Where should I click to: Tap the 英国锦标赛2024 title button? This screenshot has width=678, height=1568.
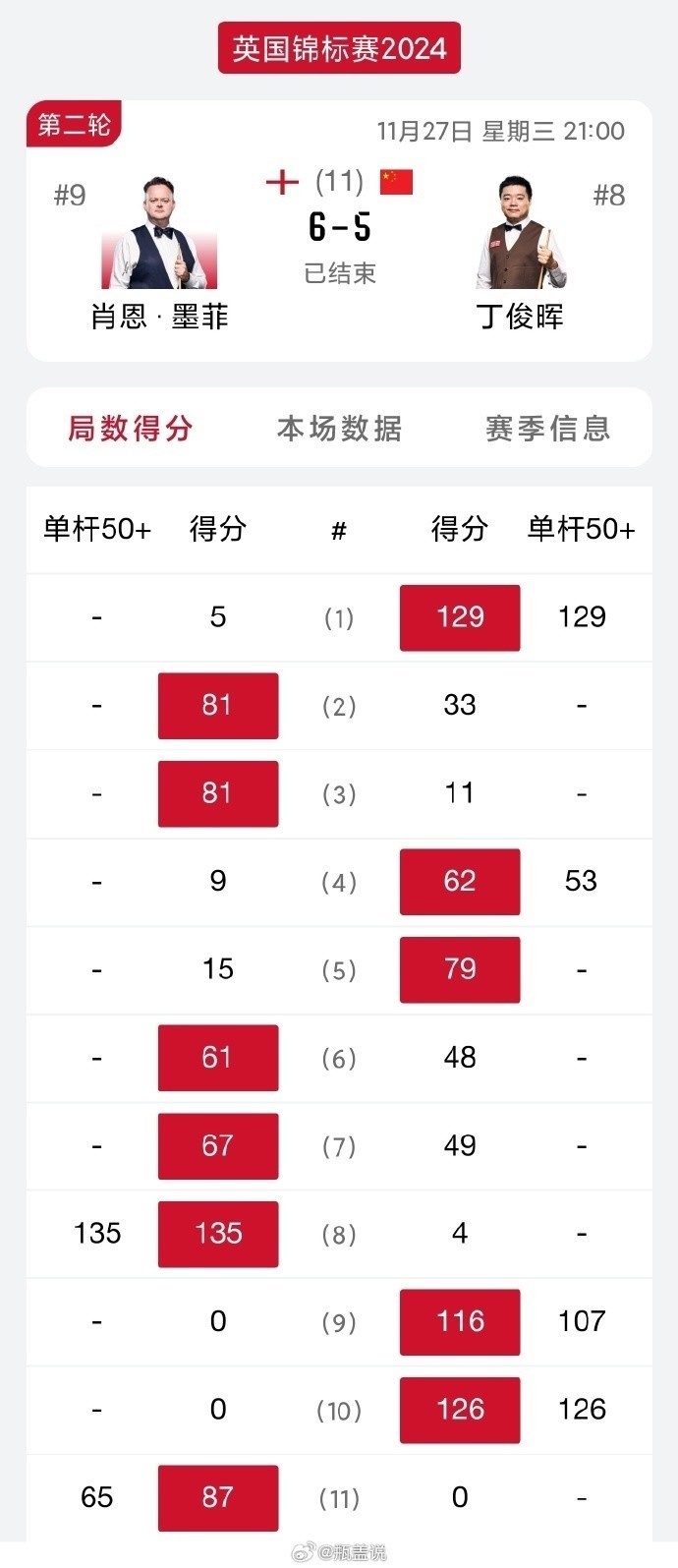[339, 48]
